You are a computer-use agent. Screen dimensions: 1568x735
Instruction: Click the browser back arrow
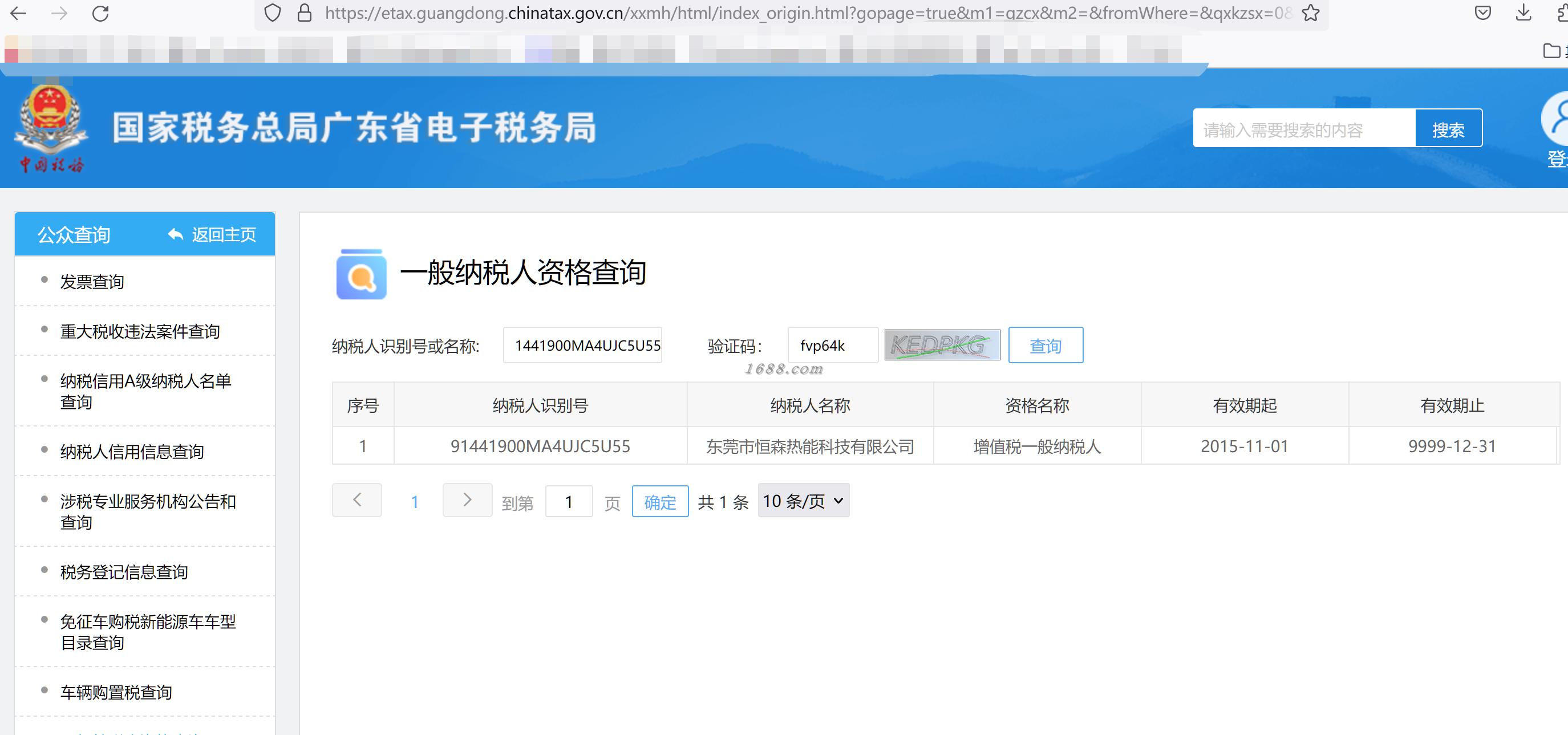[18, 13]
